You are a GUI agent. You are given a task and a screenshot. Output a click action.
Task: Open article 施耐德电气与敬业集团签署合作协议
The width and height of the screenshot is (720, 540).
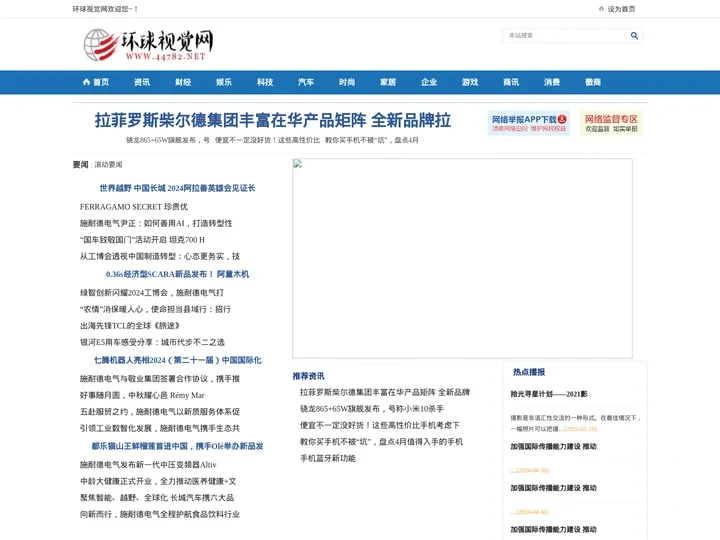[160, 378]
